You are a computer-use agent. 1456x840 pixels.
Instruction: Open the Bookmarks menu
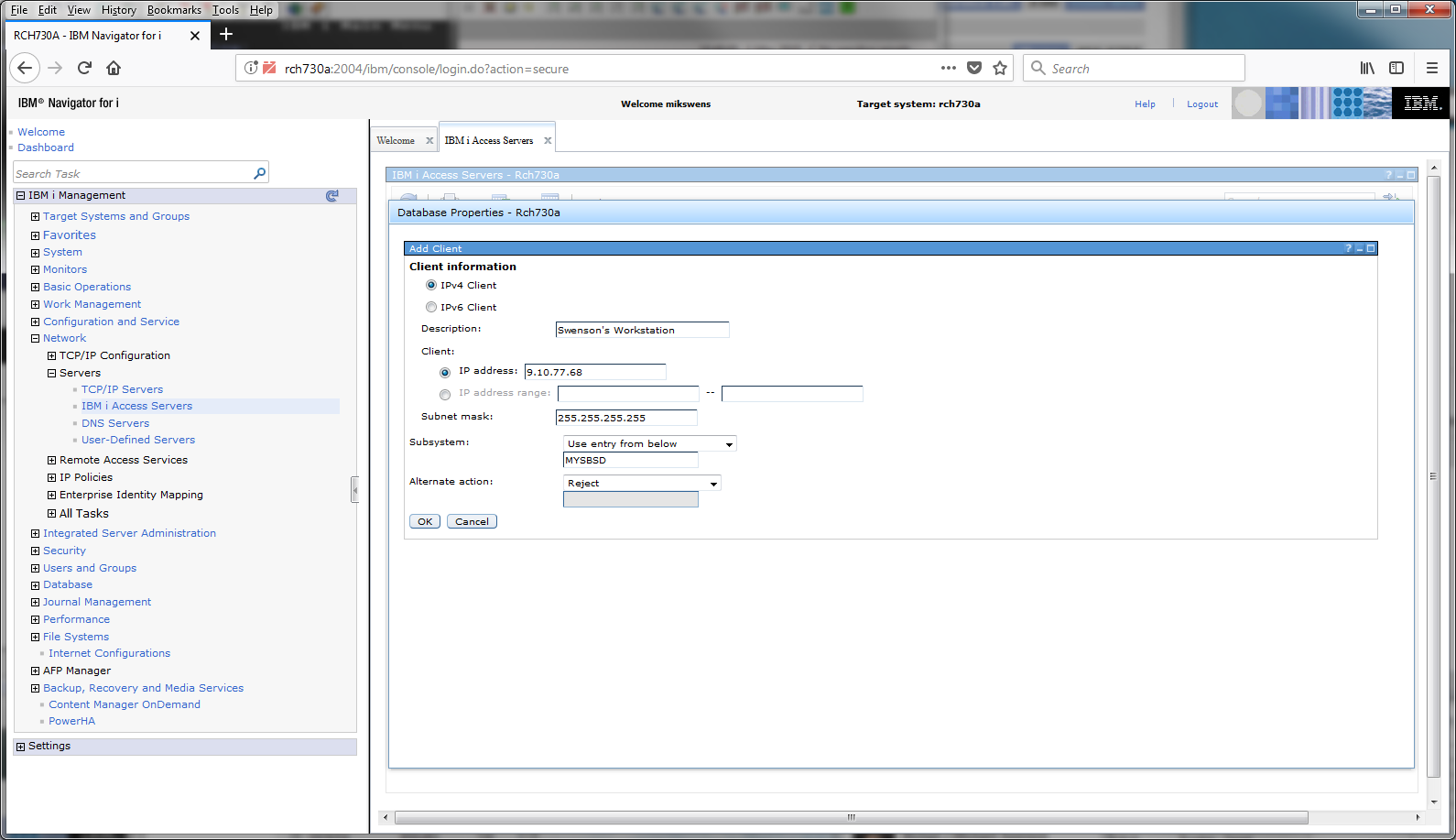[174, 10]
